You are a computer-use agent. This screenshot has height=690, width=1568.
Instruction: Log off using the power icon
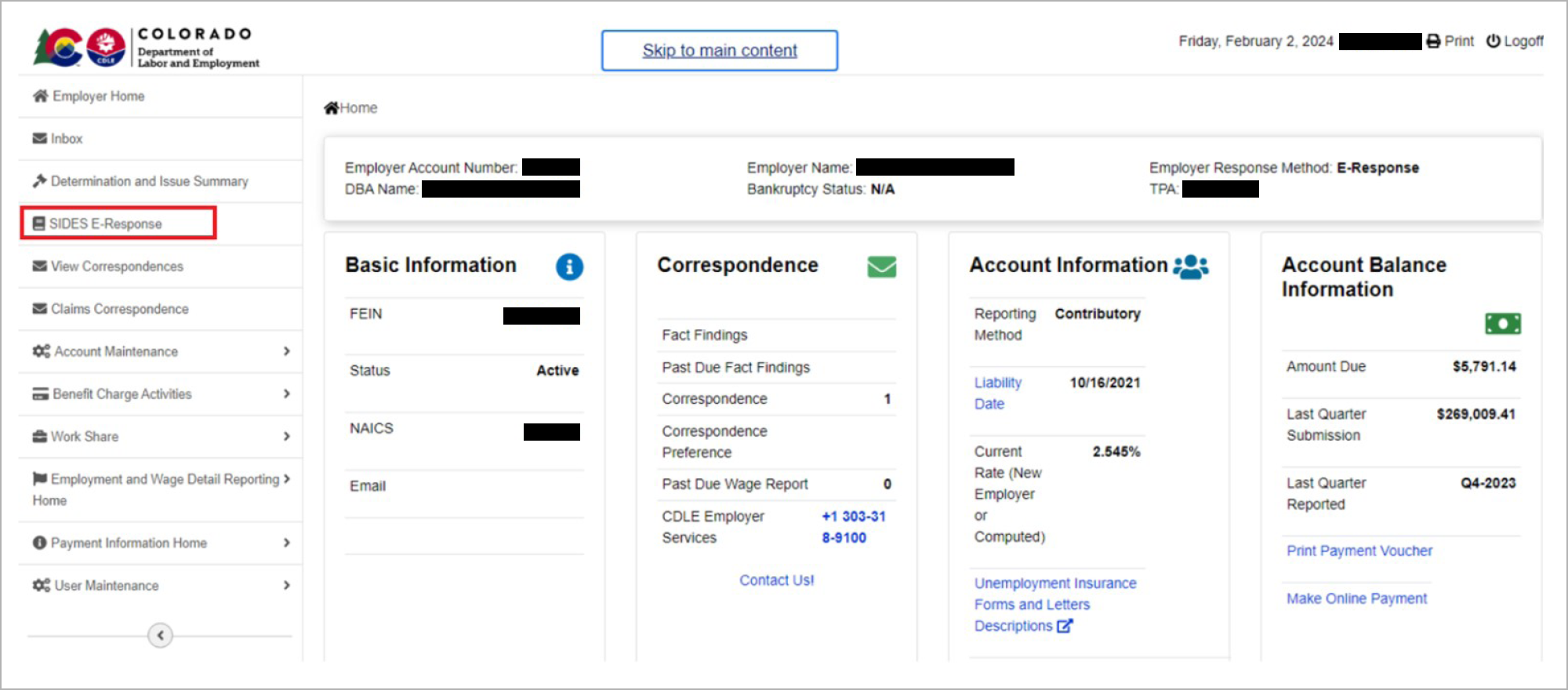pos(1493,42)
